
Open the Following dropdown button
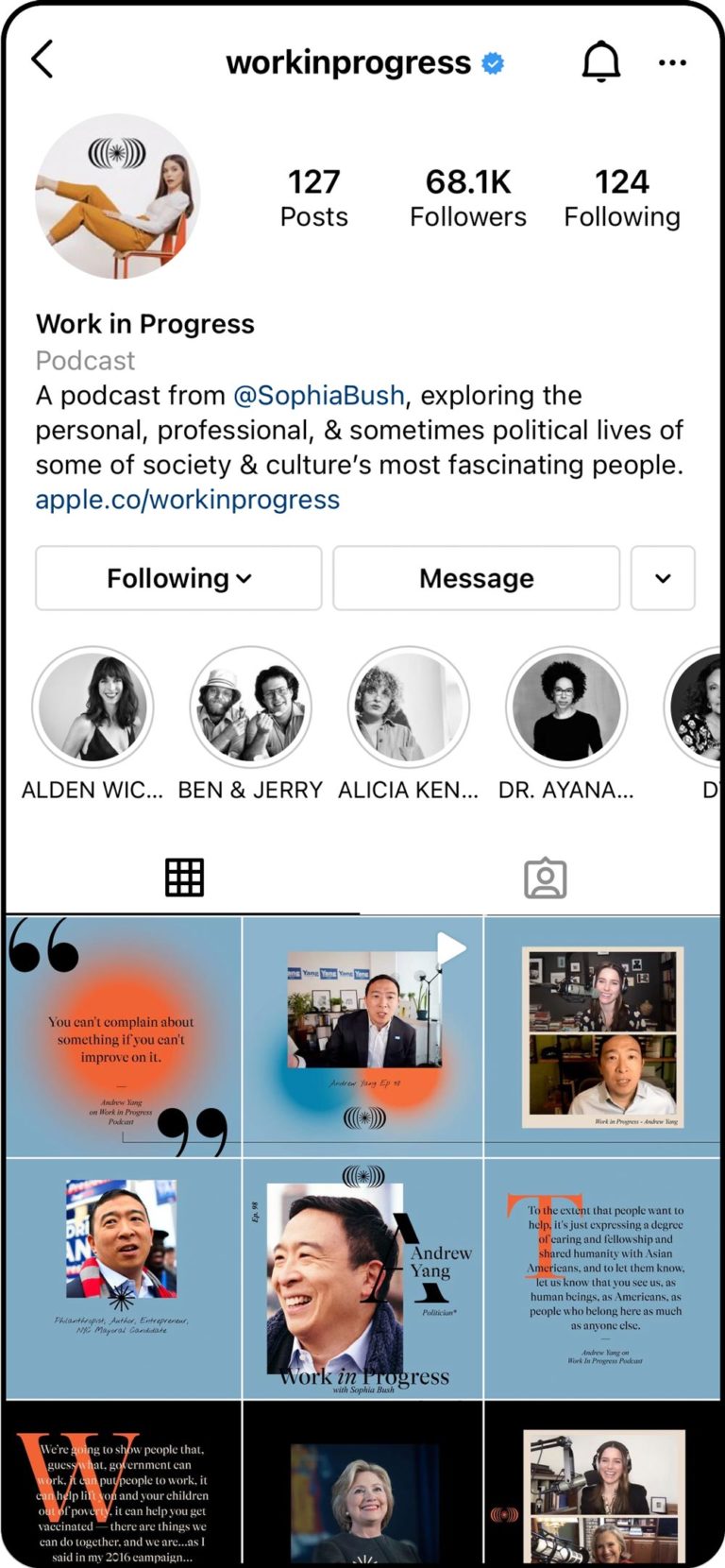[178, 578]
